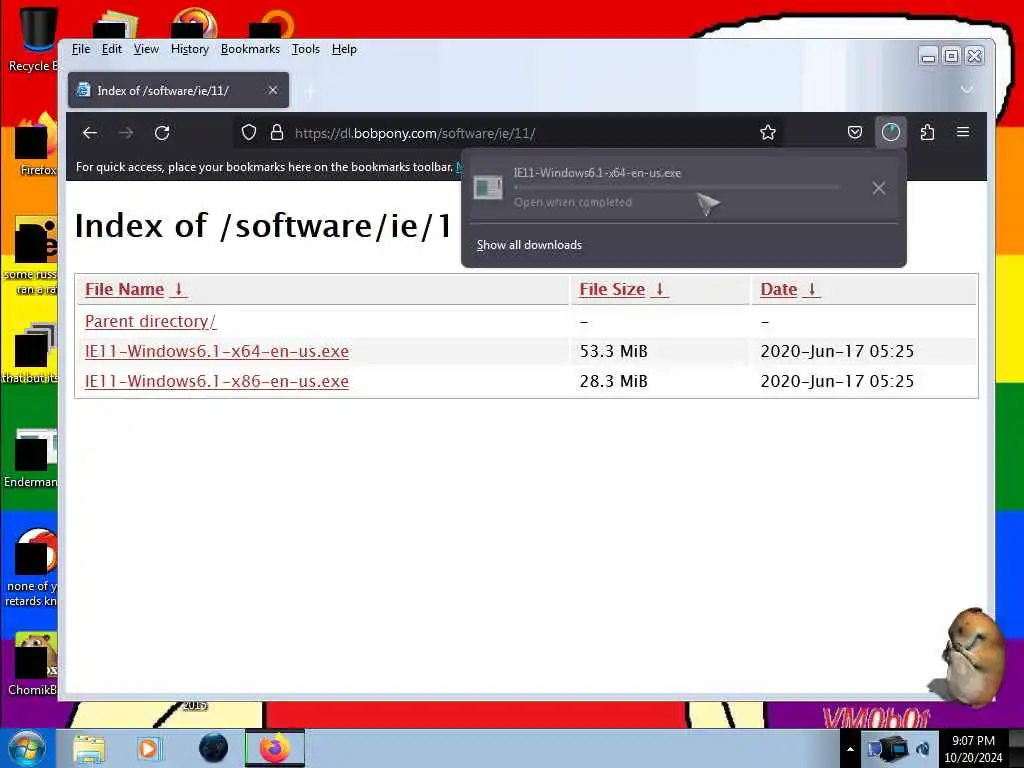Select the Firefox desktop shortcut
Viewport: 1024px width, 768px height.
point(37,145)
